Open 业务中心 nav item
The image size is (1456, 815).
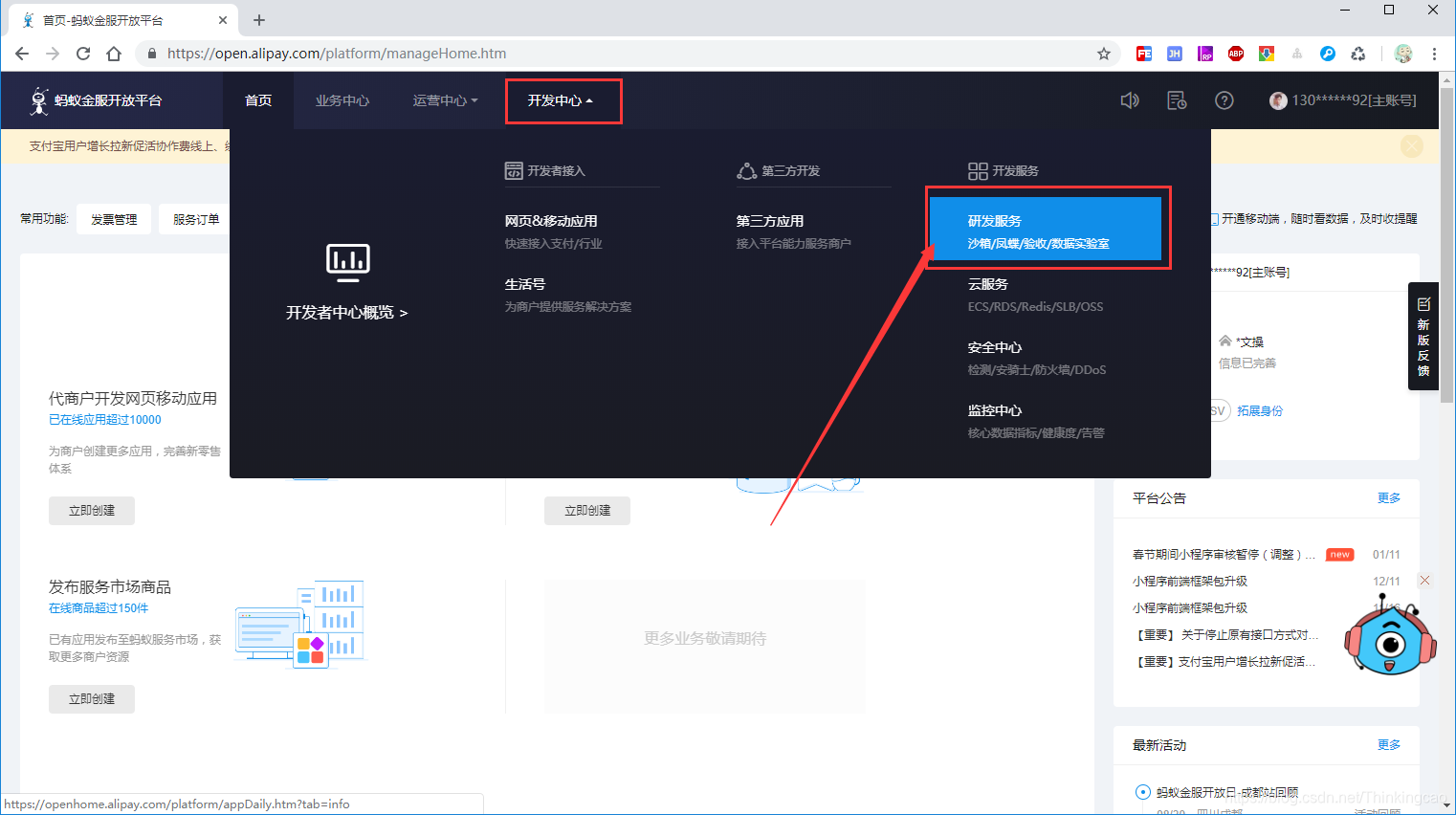(342, 100)
